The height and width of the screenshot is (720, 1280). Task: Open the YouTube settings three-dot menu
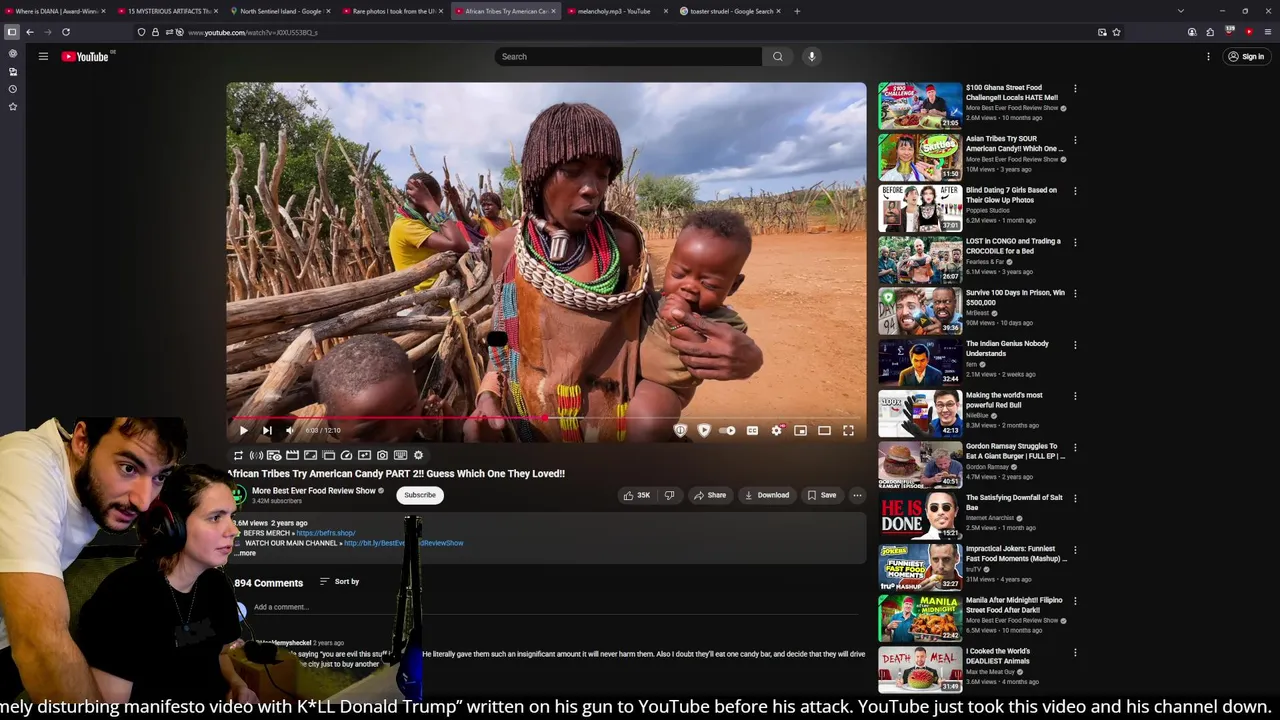tap(1208, 56)
